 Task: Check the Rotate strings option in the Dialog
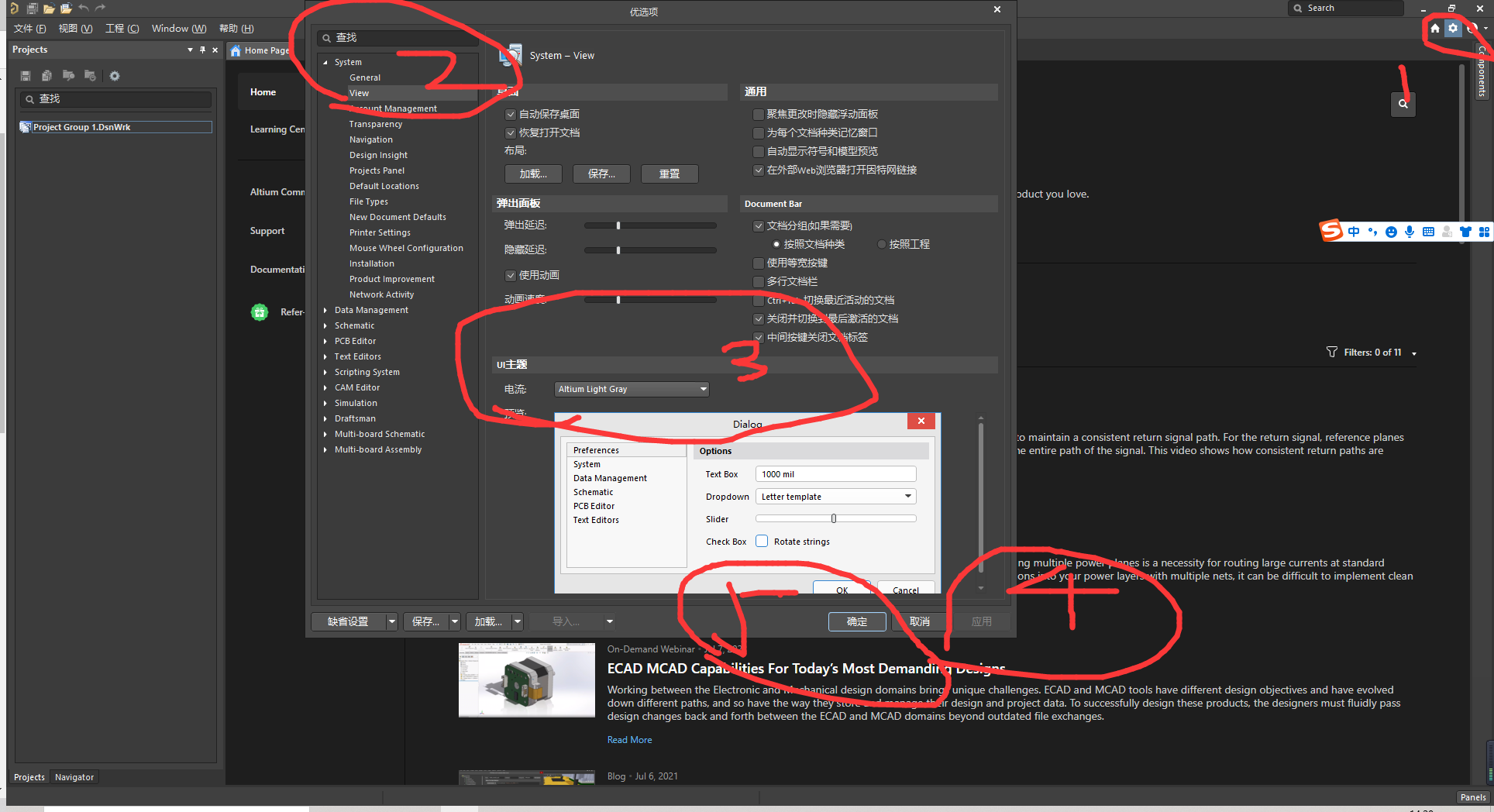762,541
